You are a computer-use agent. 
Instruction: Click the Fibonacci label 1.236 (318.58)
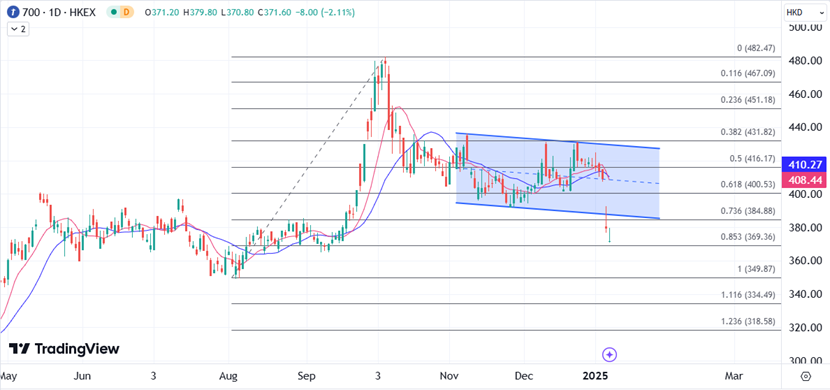[747, 321]
